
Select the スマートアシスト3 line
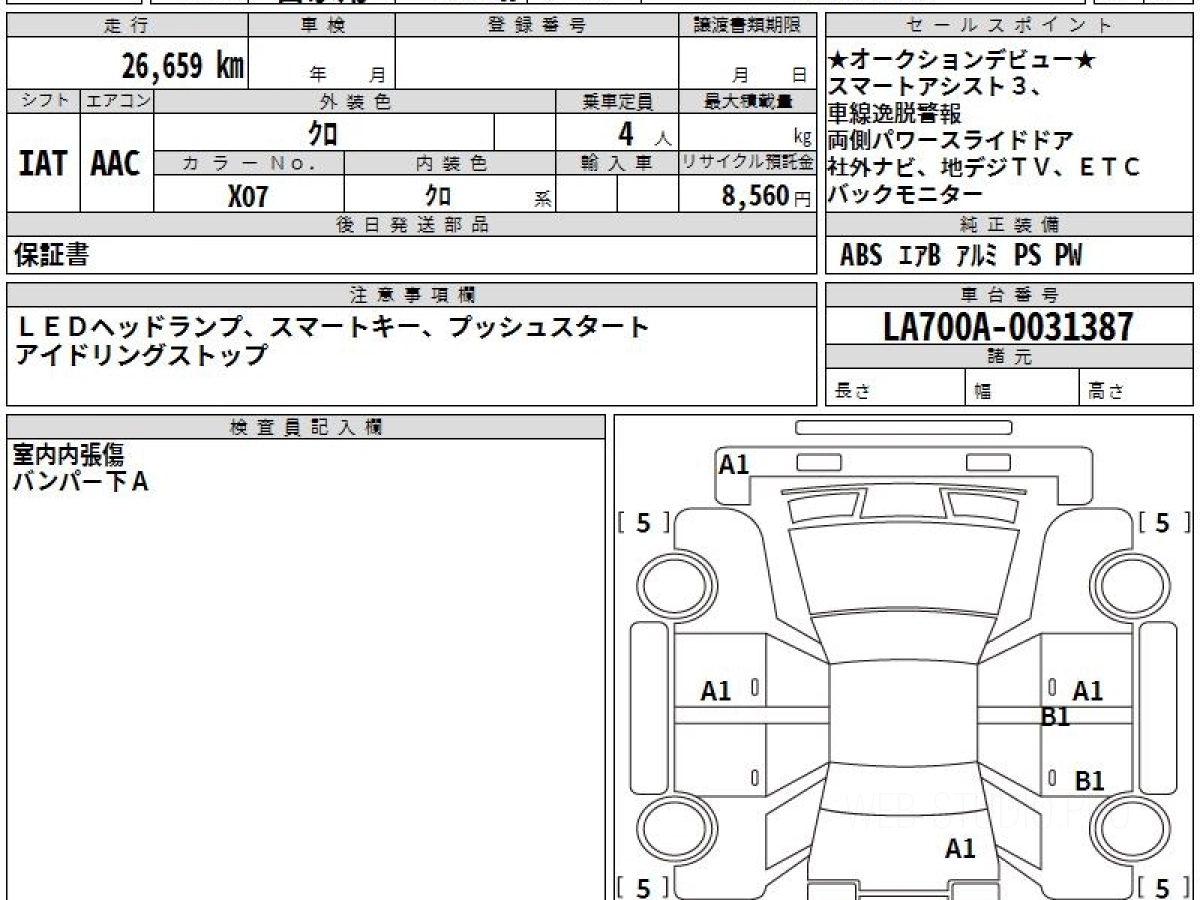coord(937,86)
